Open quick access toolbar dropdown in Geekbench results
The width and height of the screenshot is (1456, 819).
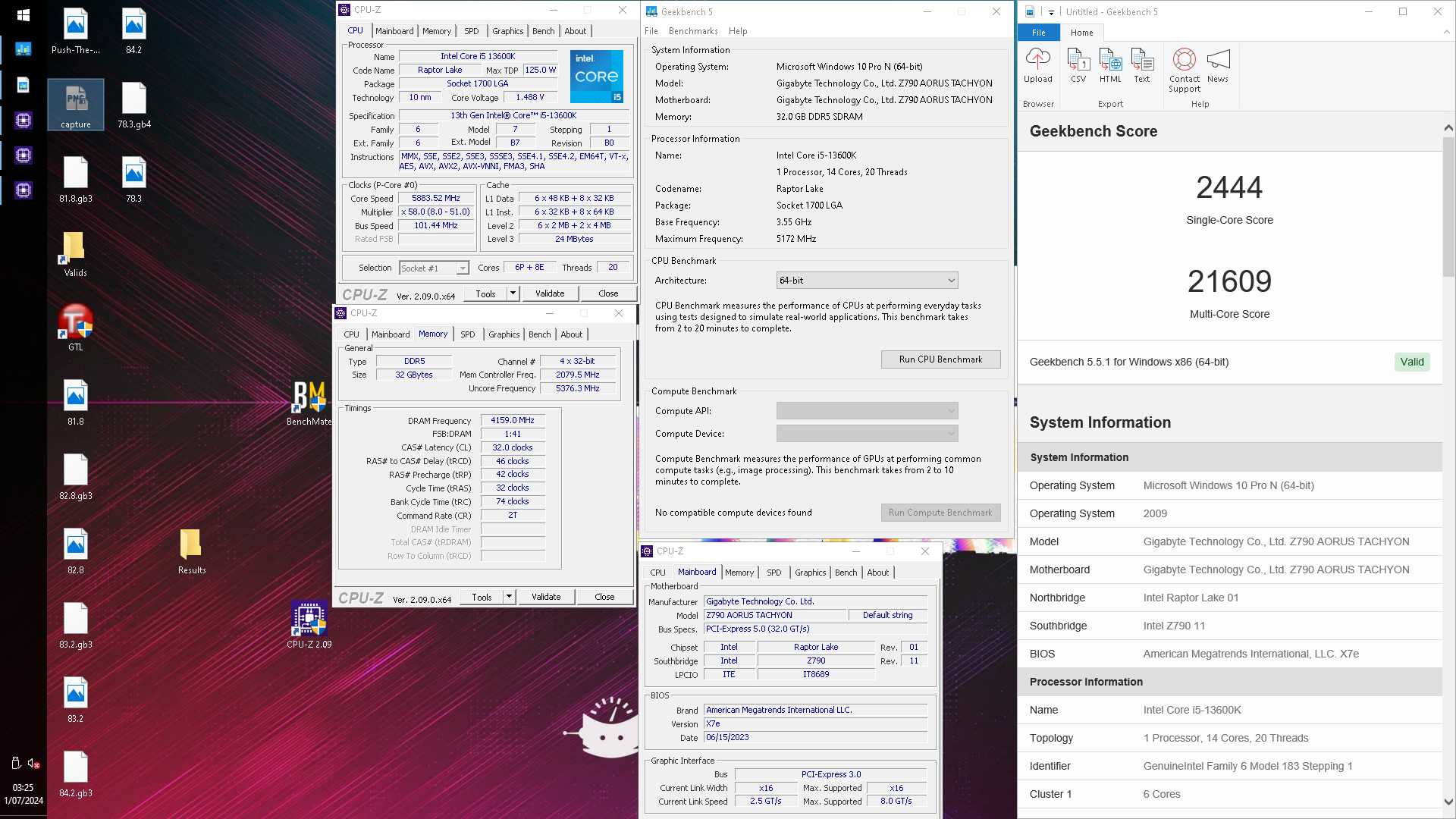[x=1051, y=12]
